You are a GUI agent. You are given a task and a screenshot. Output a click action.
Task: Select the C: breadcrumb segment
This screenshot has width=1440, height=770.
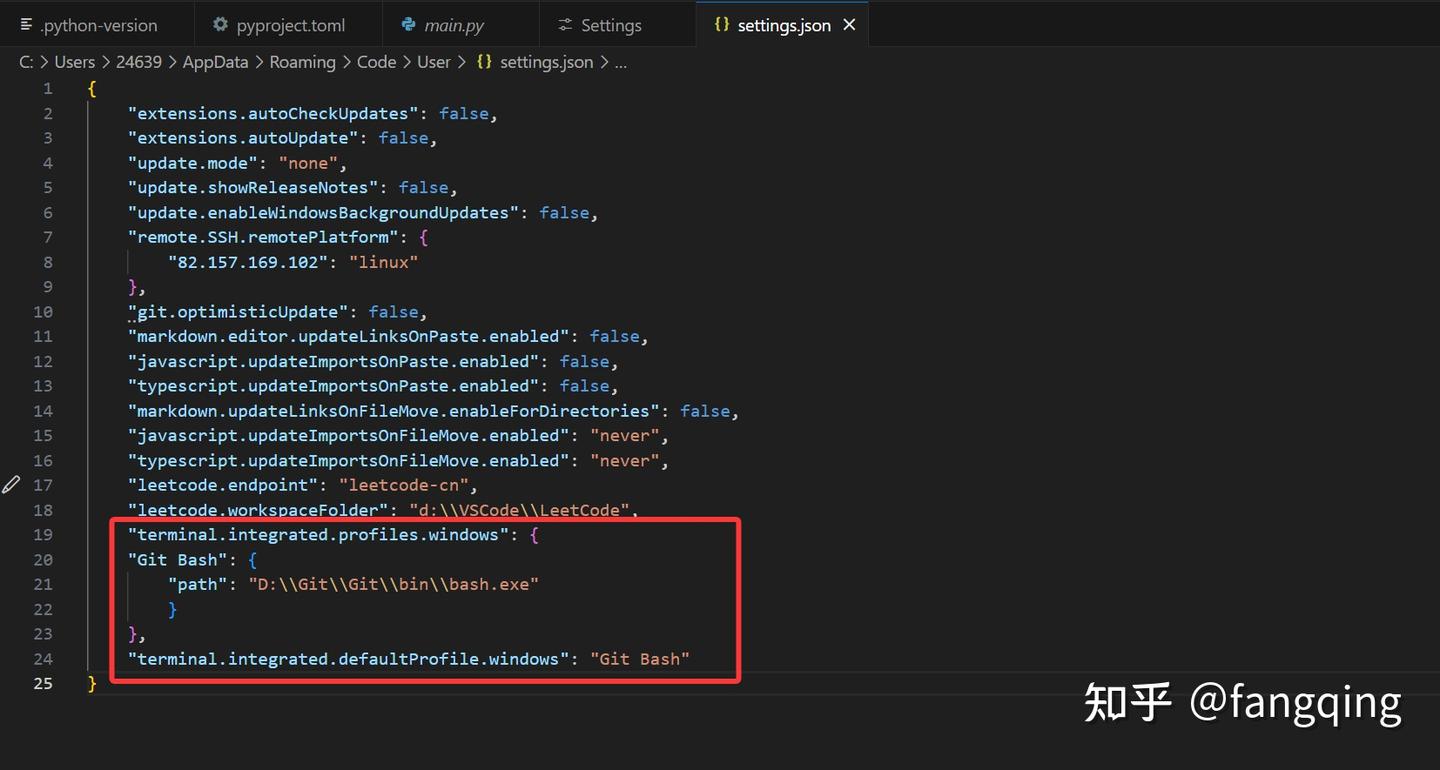[x=26, y=62]
